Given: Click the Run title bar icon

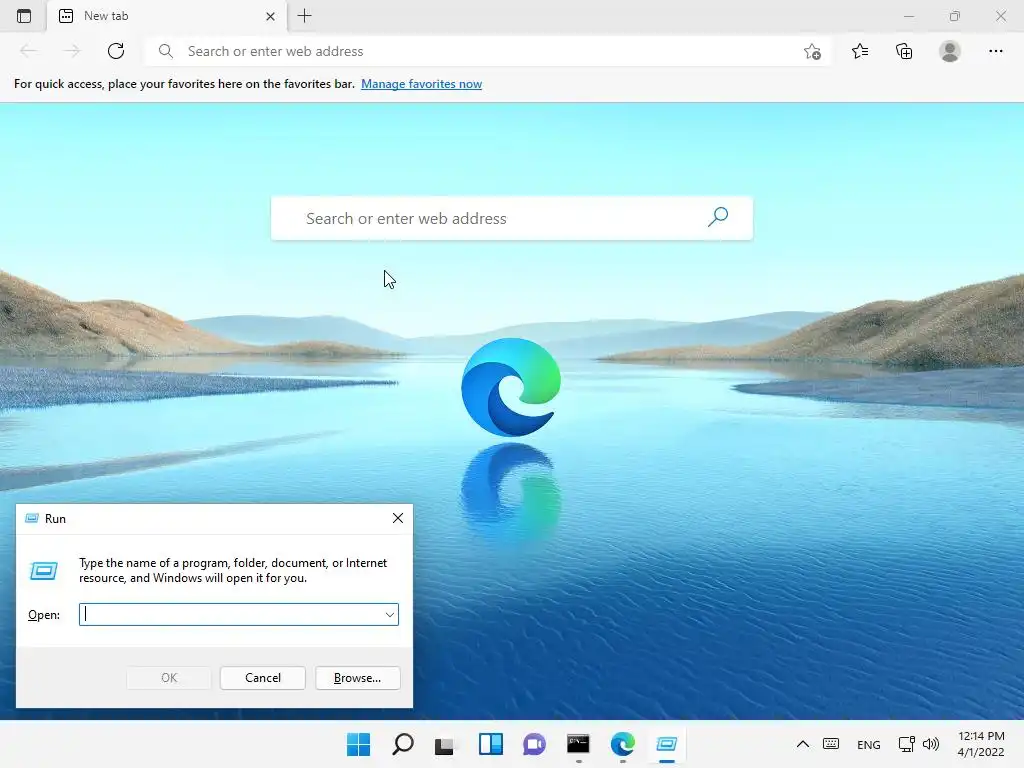Looking at the screenshot, I should (31, 519).
